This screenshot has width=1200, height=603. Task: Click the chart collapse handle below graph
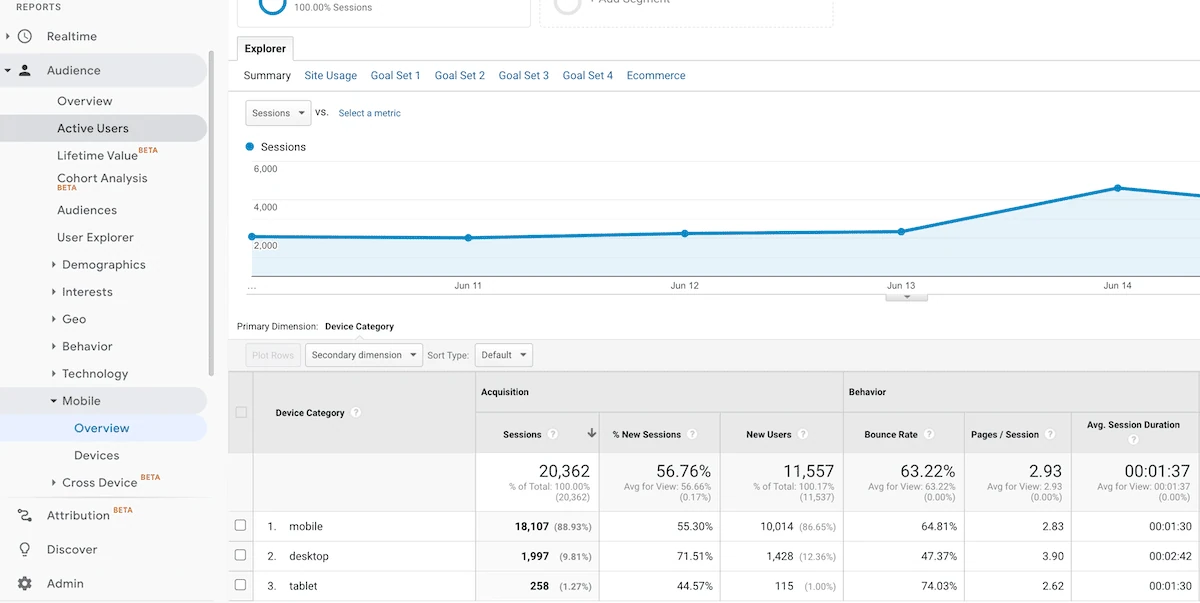pyautogui.click(x=907, y=297)
